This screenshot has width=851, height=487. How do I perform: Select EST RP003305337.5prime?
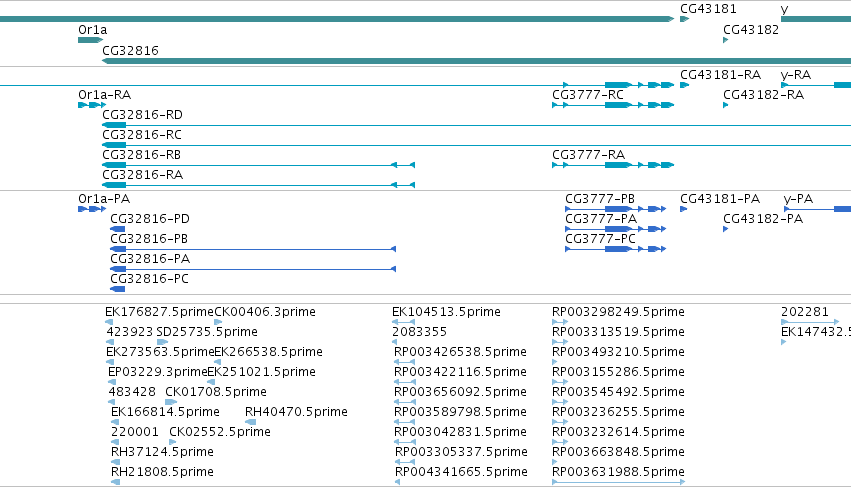pos(461,452)
